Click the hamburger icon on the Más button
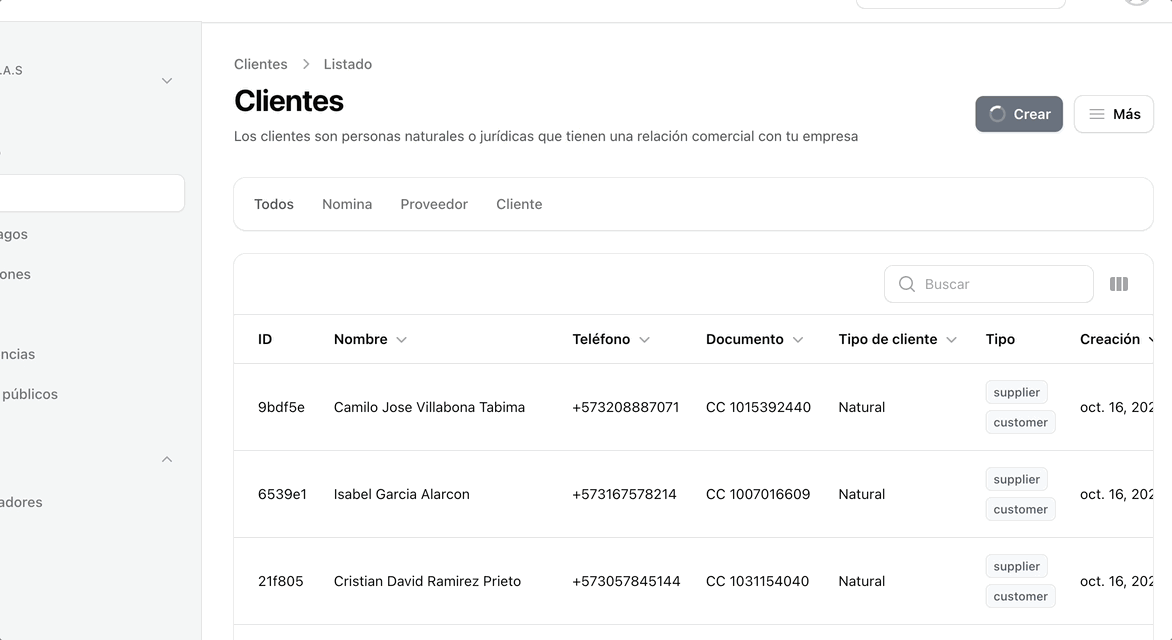The width and height of the screenshot is (1172, 640). click(x=1095, y=114)
